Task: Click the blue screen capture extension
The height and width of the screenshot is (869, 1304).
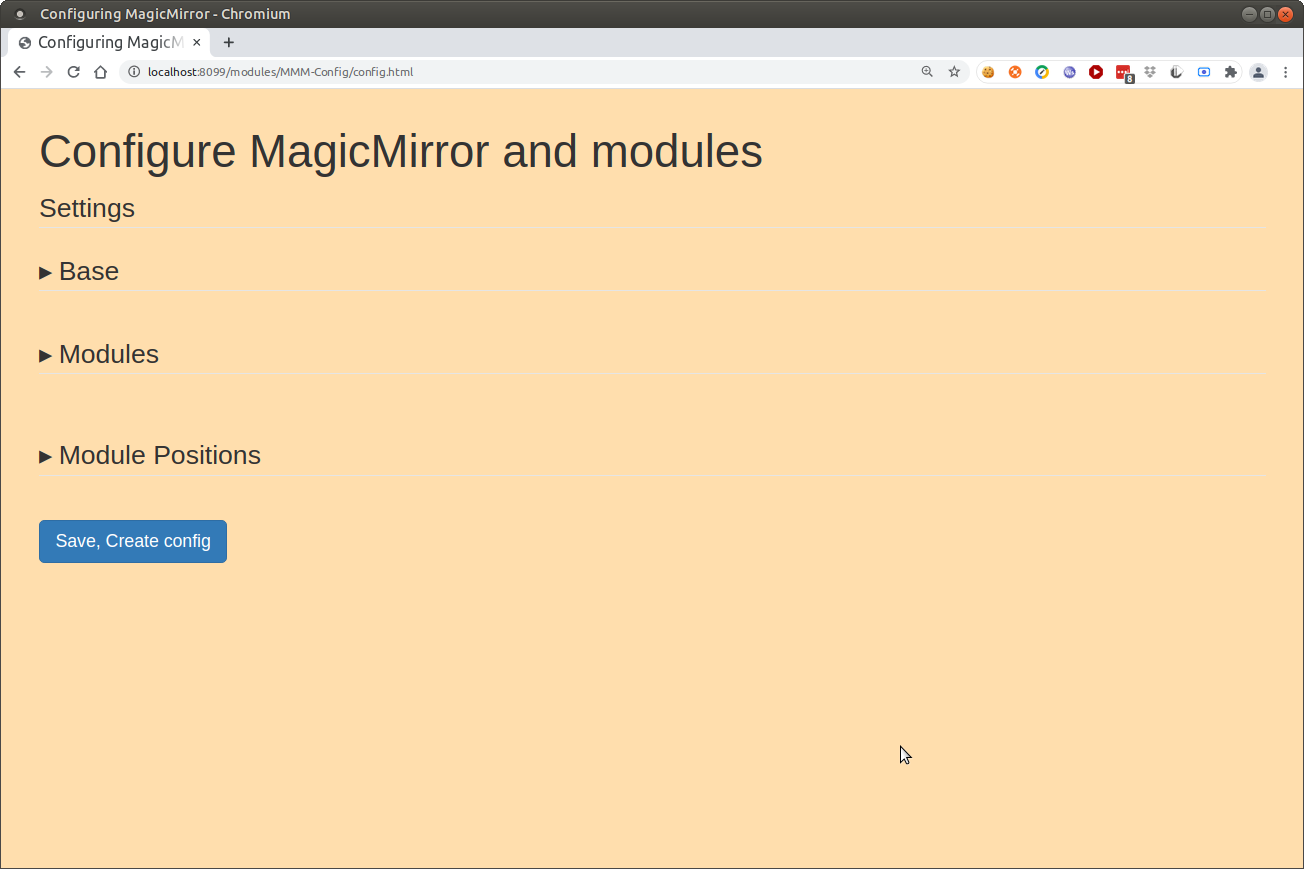Action: pos(1204,72)
